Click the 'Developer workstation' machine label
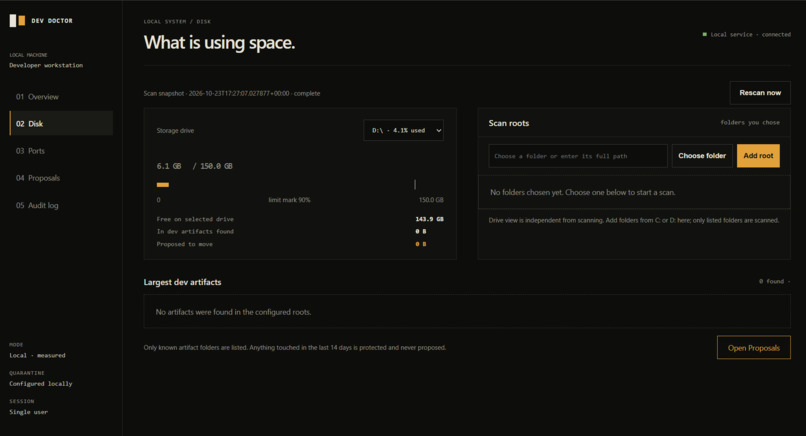Image resolution: width=806 pixels, height=436 pixels. point(46,65)
